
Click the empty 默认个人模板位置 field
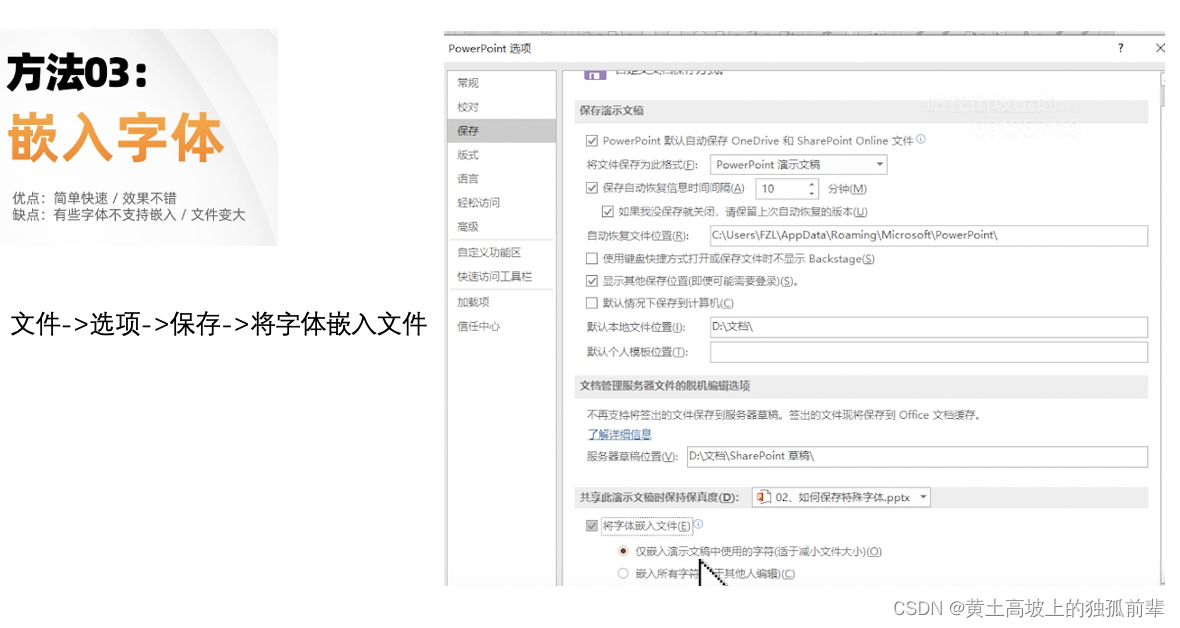coord(929,352)
